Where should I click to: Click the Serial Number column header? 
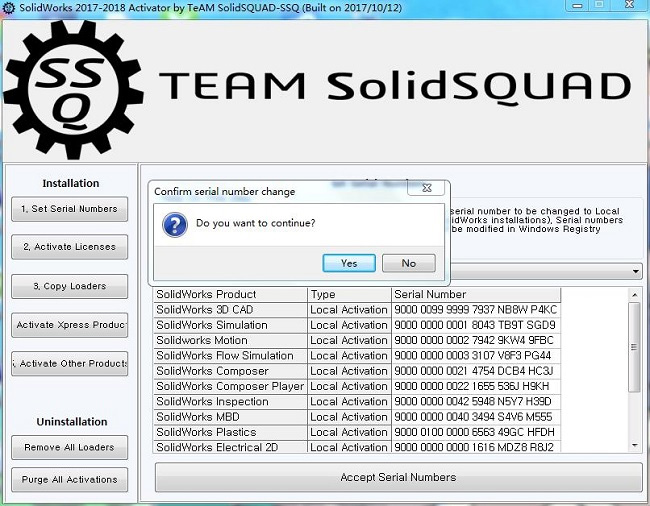[476, 295]
